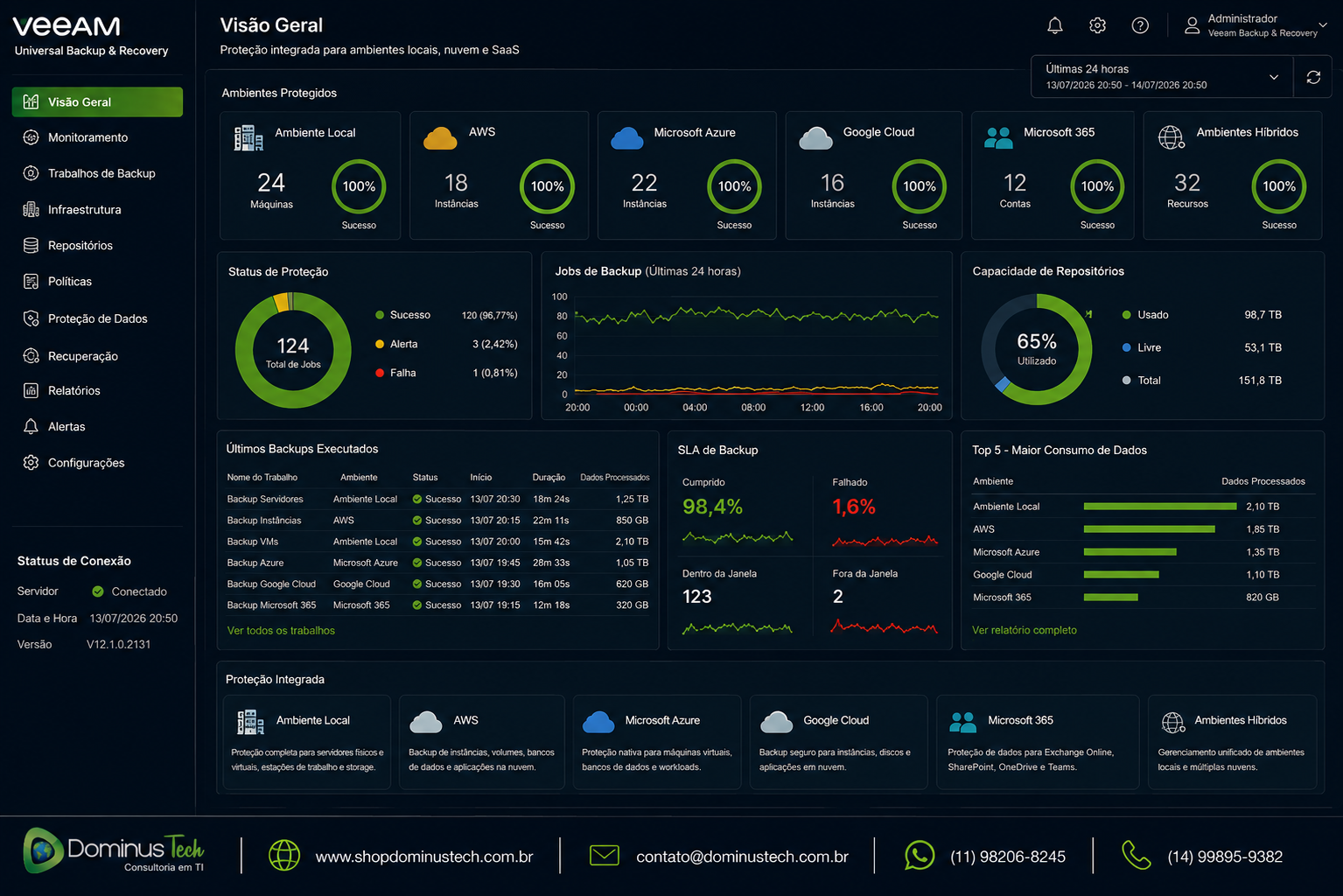Click the Ambiente Local consumption bar
Screen dimensions: 1343x896
[1160, 506]
